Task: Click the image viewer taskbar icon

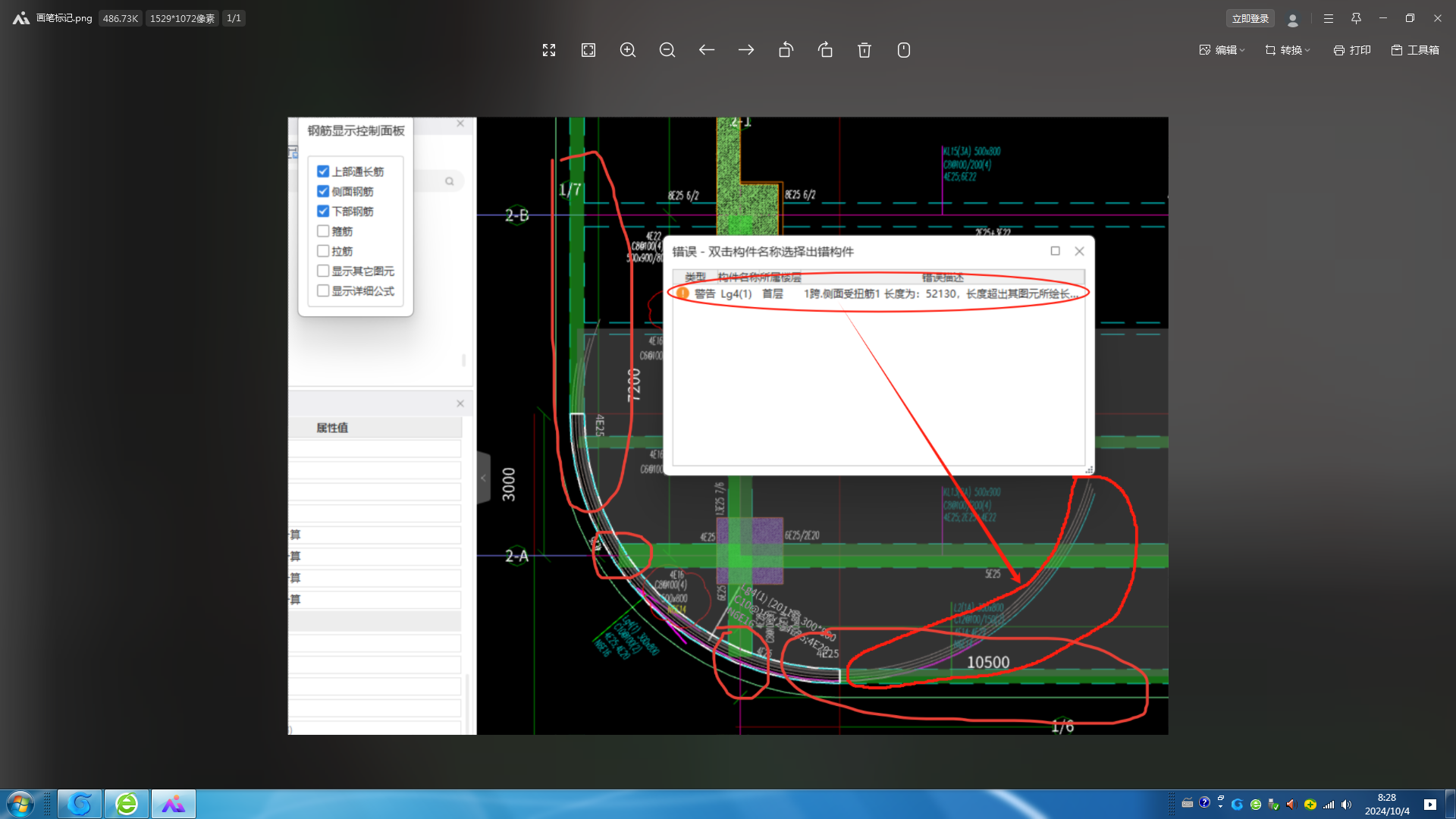Action: (x=174, y=804)
